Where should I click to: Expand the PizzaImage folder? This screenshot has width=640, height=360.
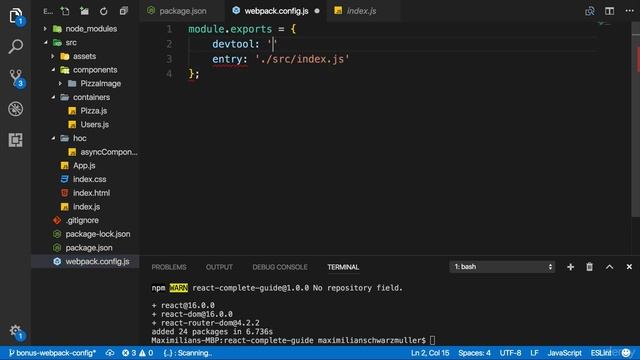point(60,84)
